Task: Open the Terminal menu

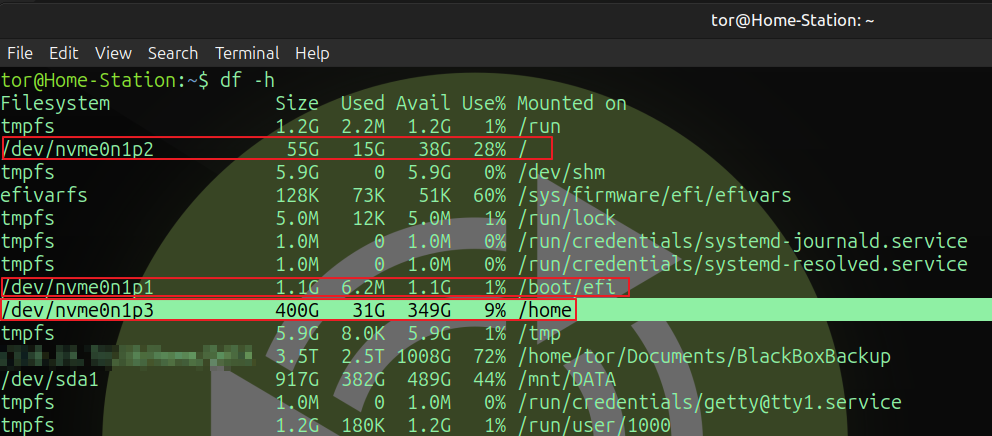Action: (x=247, y=53)
